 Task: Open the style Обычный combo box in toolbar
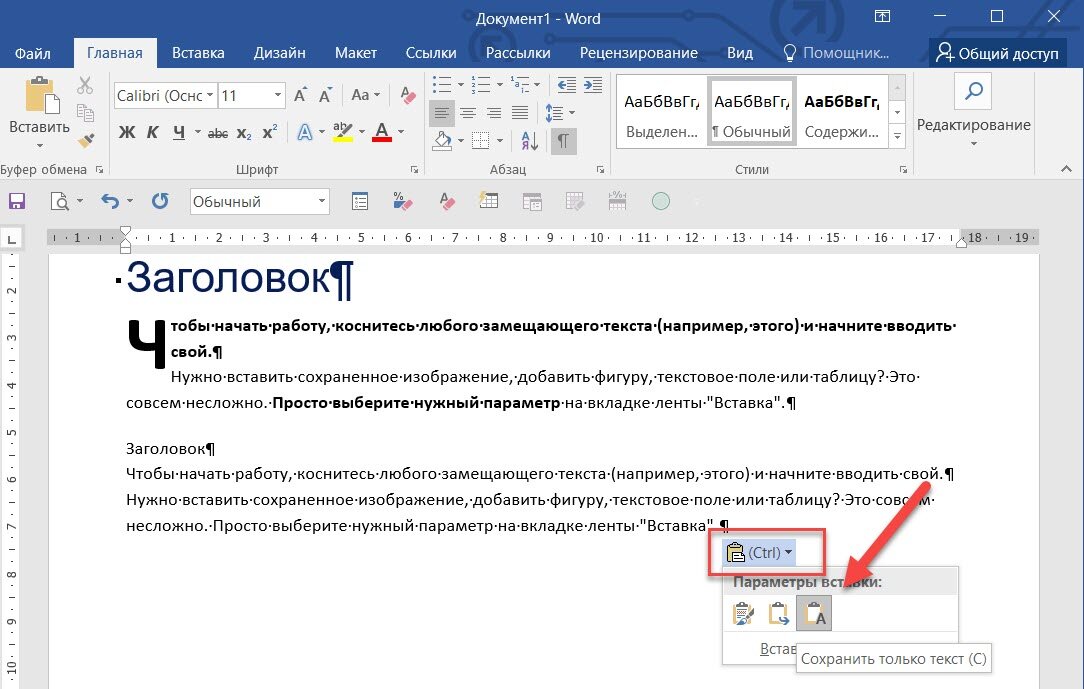click(x=259, y=201)
